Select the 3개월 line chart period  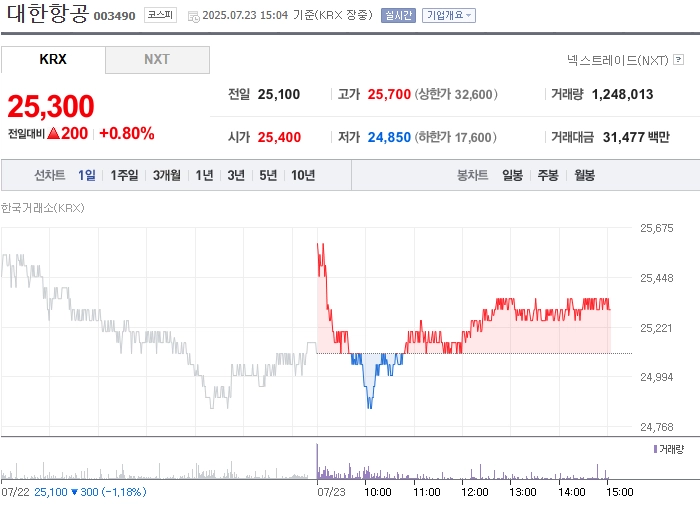coord(167,175)
